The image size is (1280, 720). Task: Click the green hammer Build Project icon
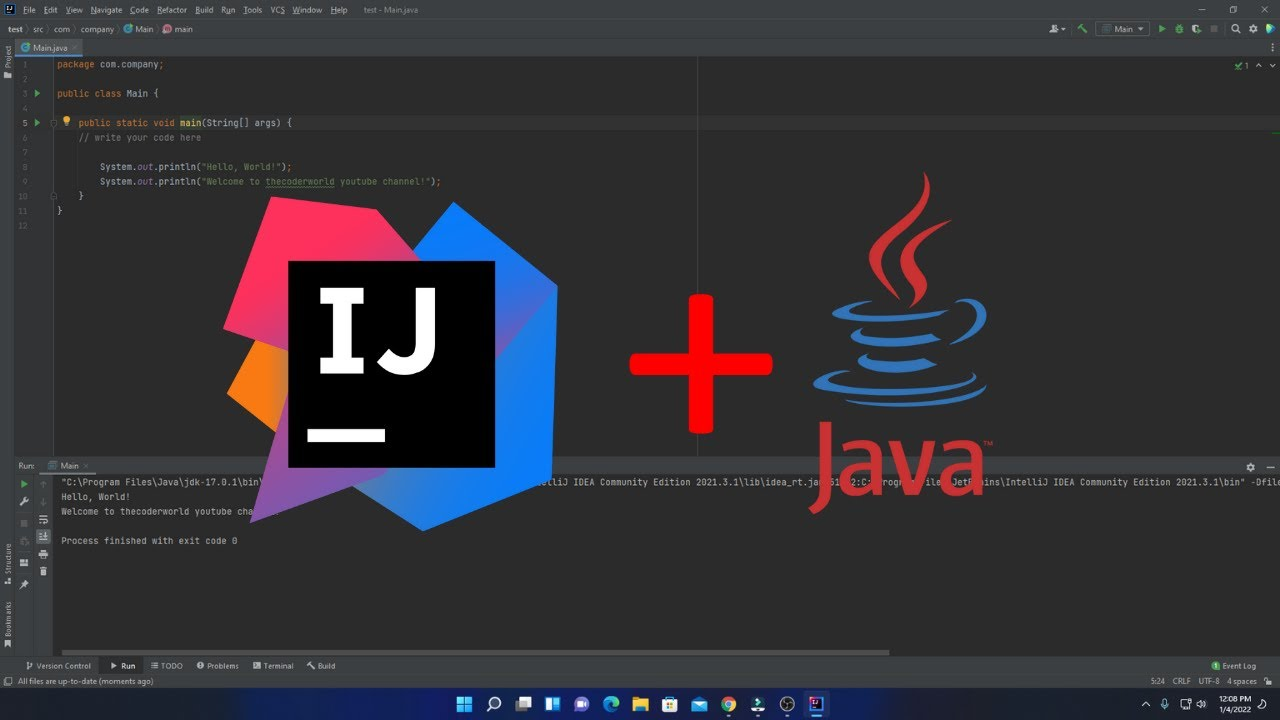pos(1082,29)
